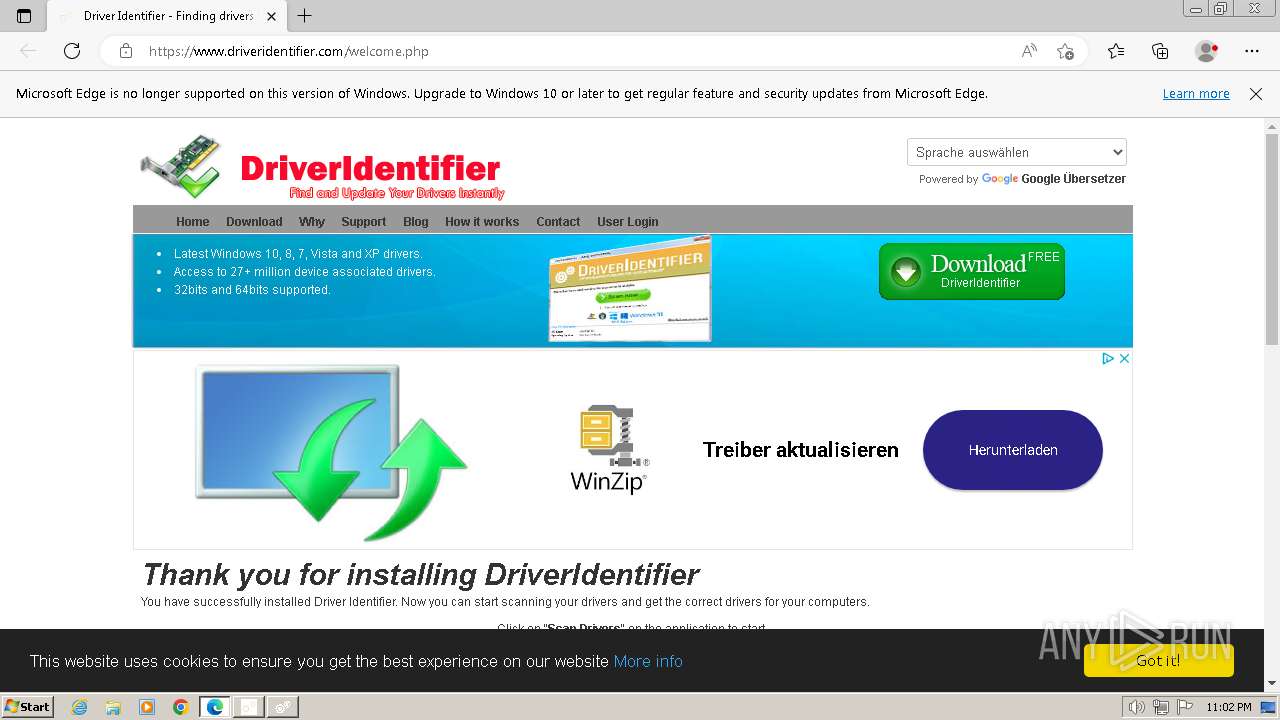Click the WinZip logo in the ad

click(611, 449)
